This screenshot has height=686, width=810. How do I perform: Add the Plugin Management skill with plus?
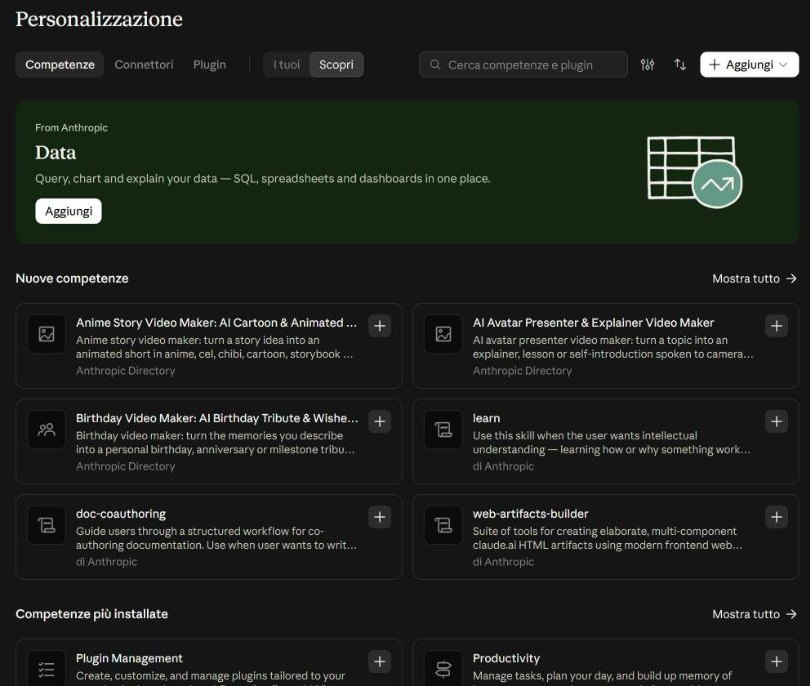point(380,662)
